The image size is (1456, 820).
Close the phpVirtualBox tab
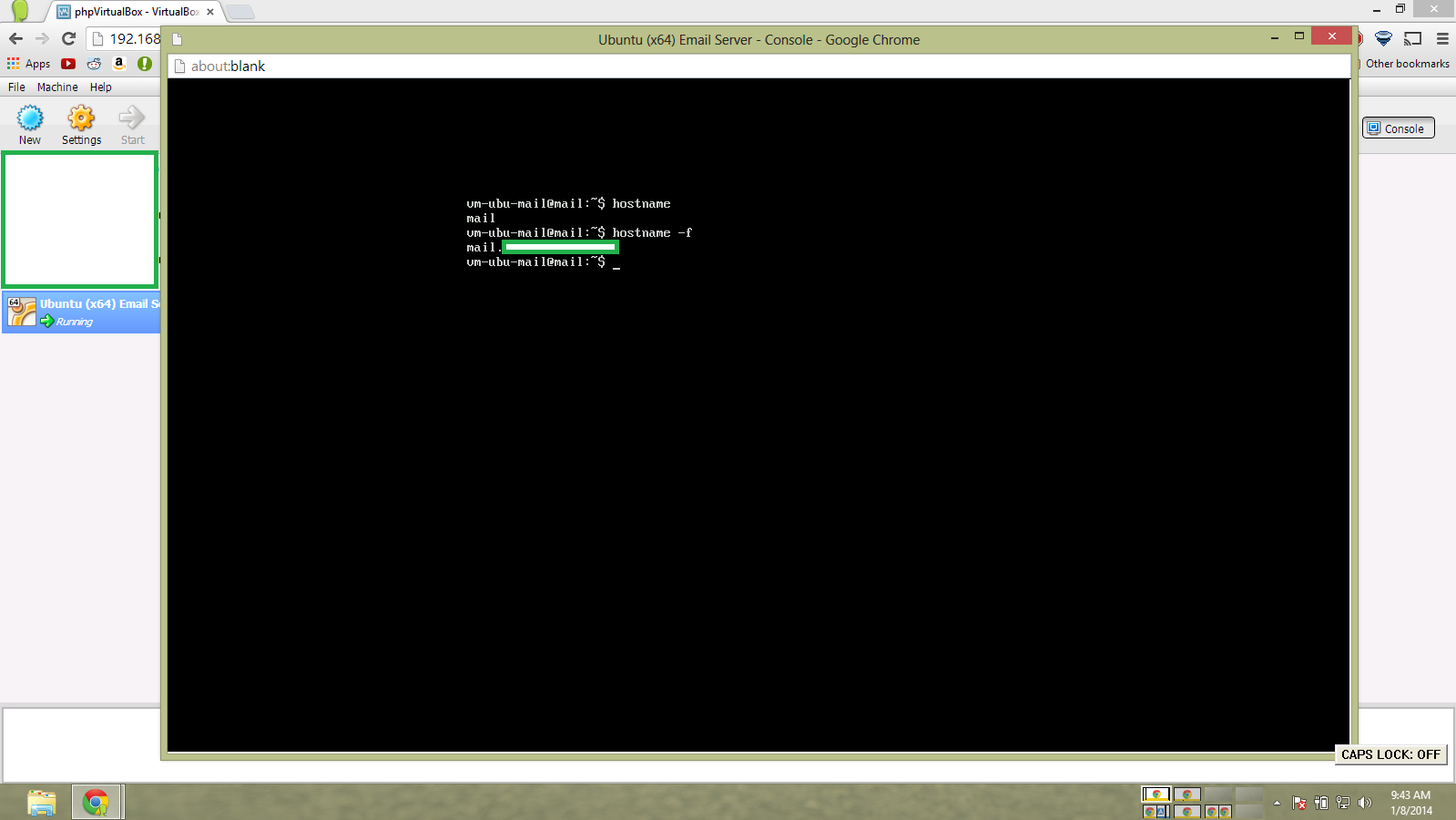pos(210,12)
